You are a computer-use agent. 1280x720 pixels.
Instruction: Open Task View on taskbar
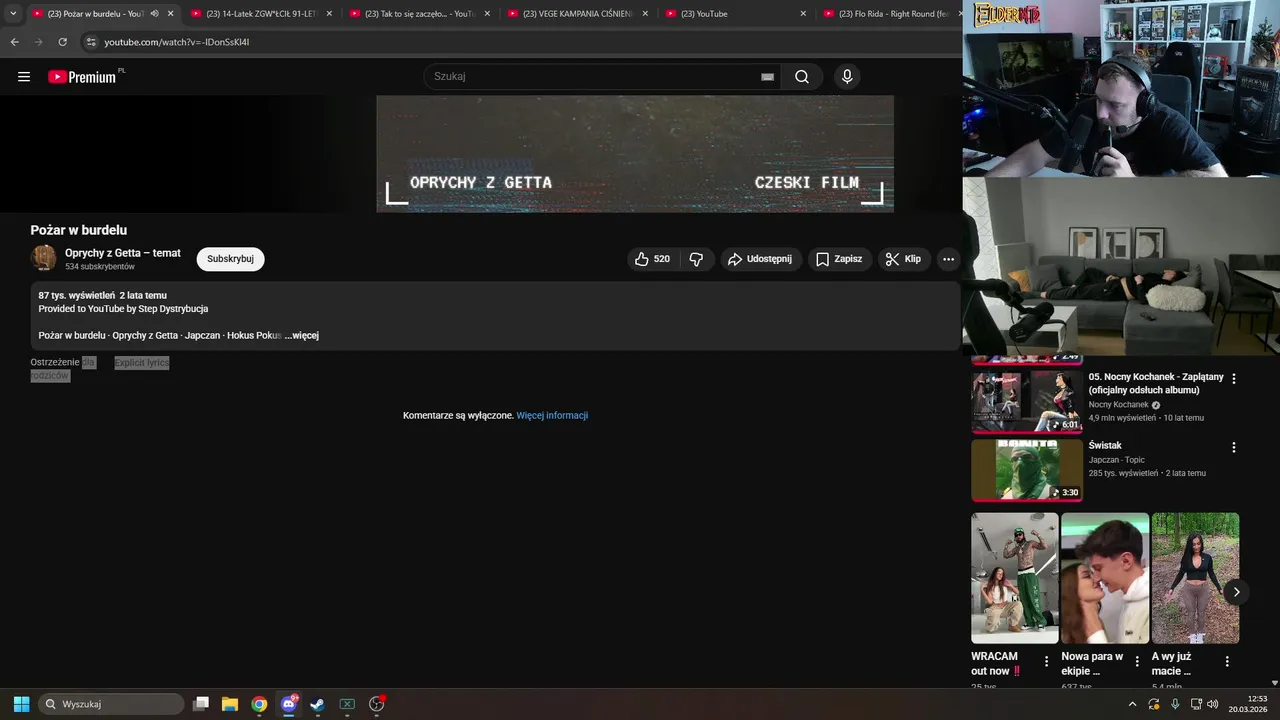201,704
